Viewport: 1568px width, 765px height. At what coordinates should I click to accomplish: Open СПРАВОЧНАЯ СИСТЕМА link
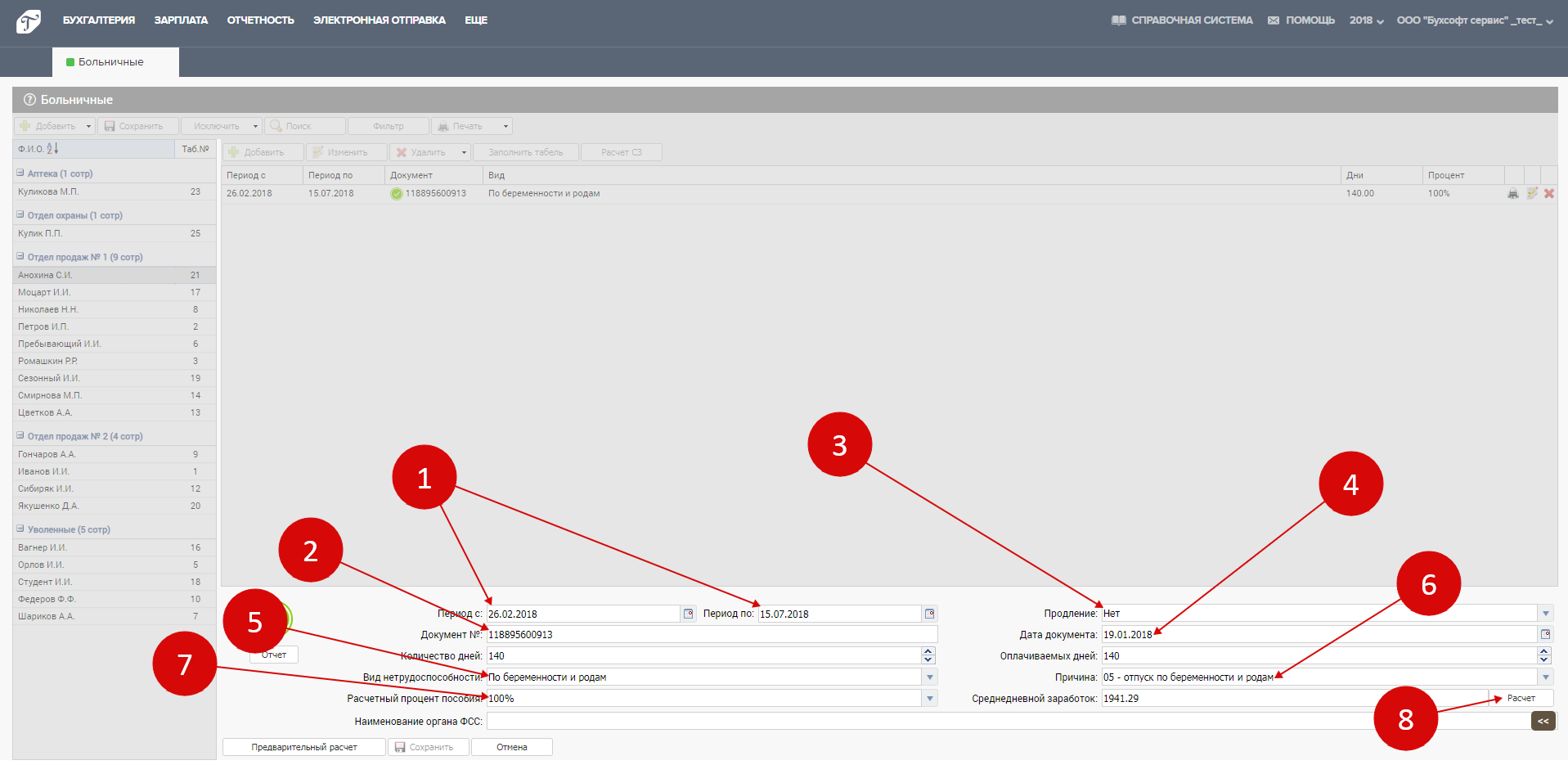tap(1182, 20)
